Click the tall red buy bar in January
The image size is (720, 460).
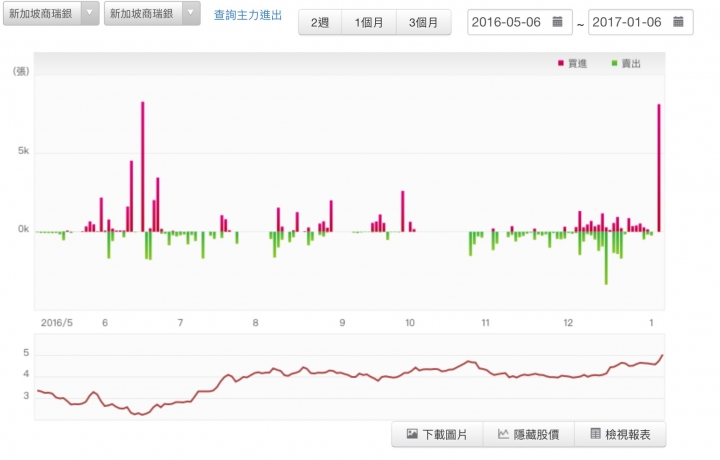[x=659, y=168]
